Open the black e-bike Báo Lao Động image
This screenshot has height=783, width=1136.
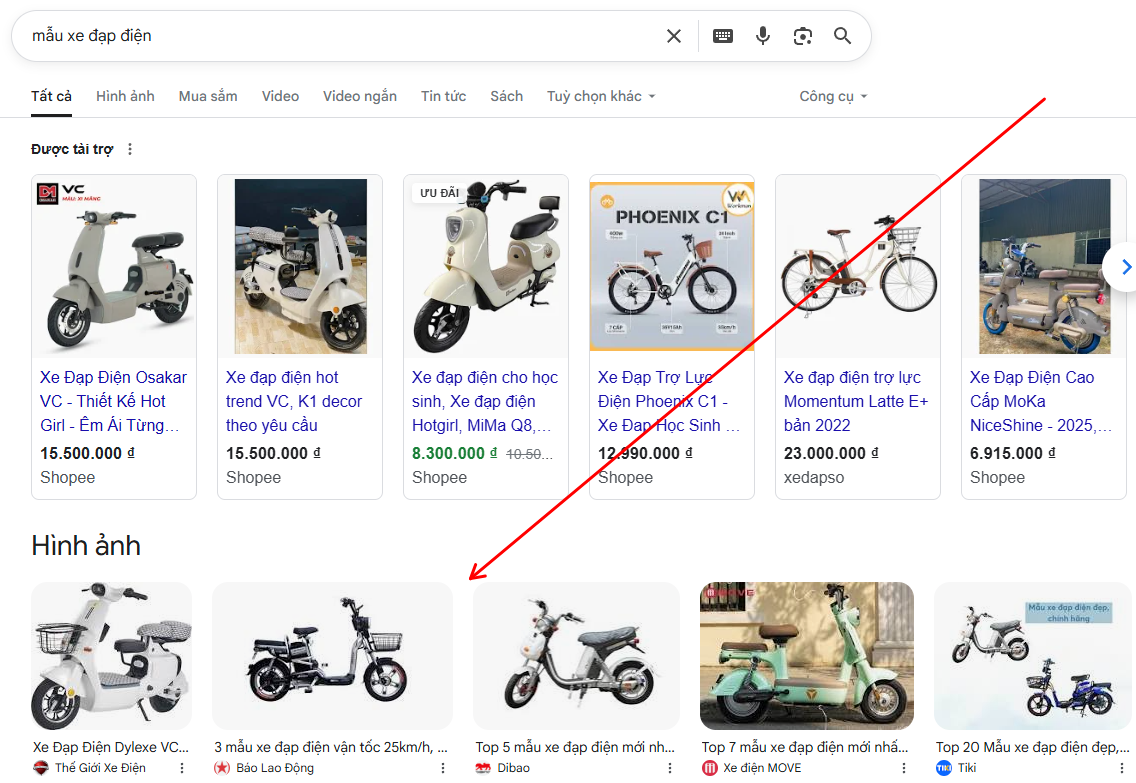[x=332, y=656]
